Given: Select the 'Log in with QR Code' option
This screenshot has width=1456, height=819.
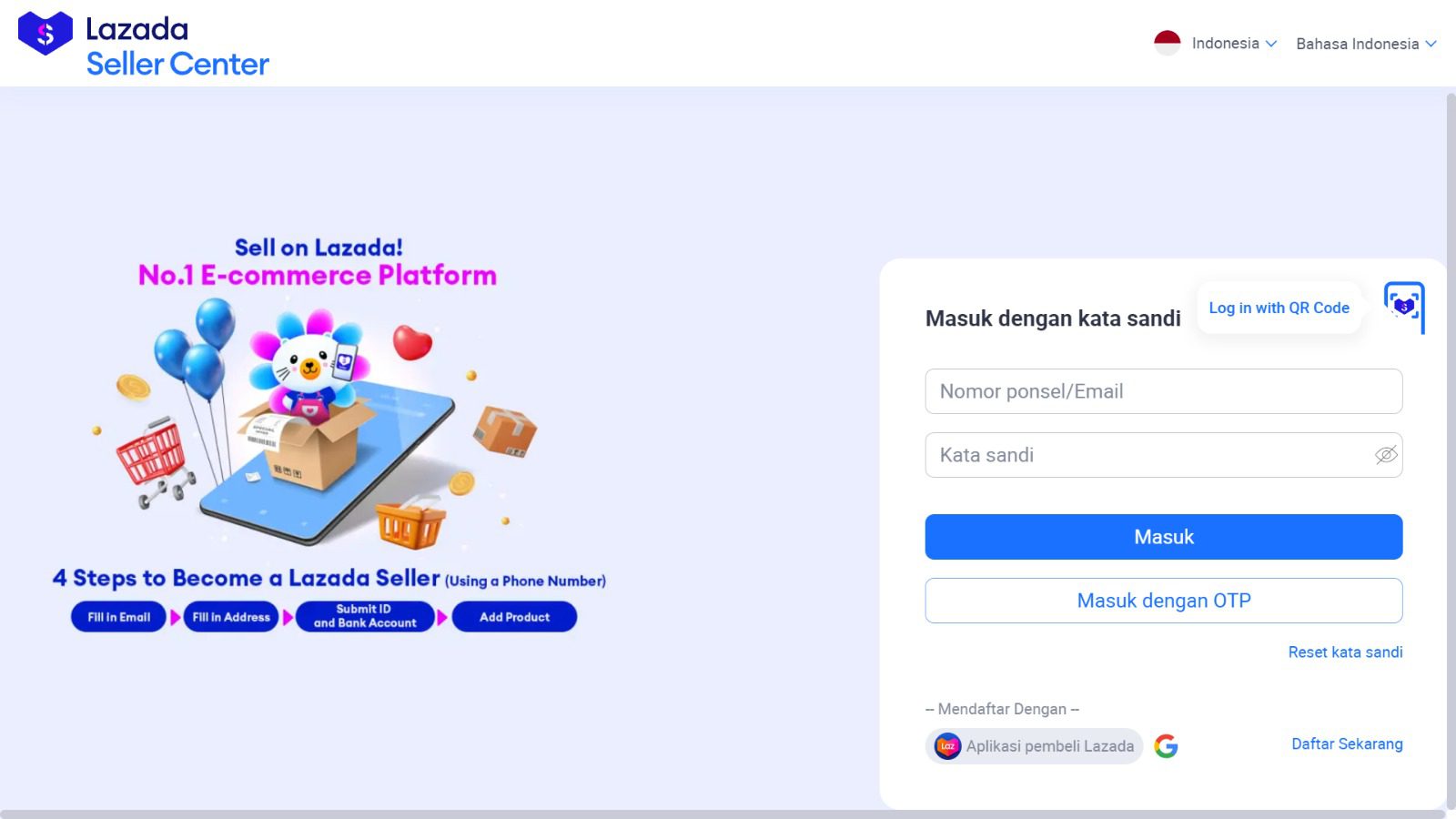Looking at the screenshot, I should 1278,308.
